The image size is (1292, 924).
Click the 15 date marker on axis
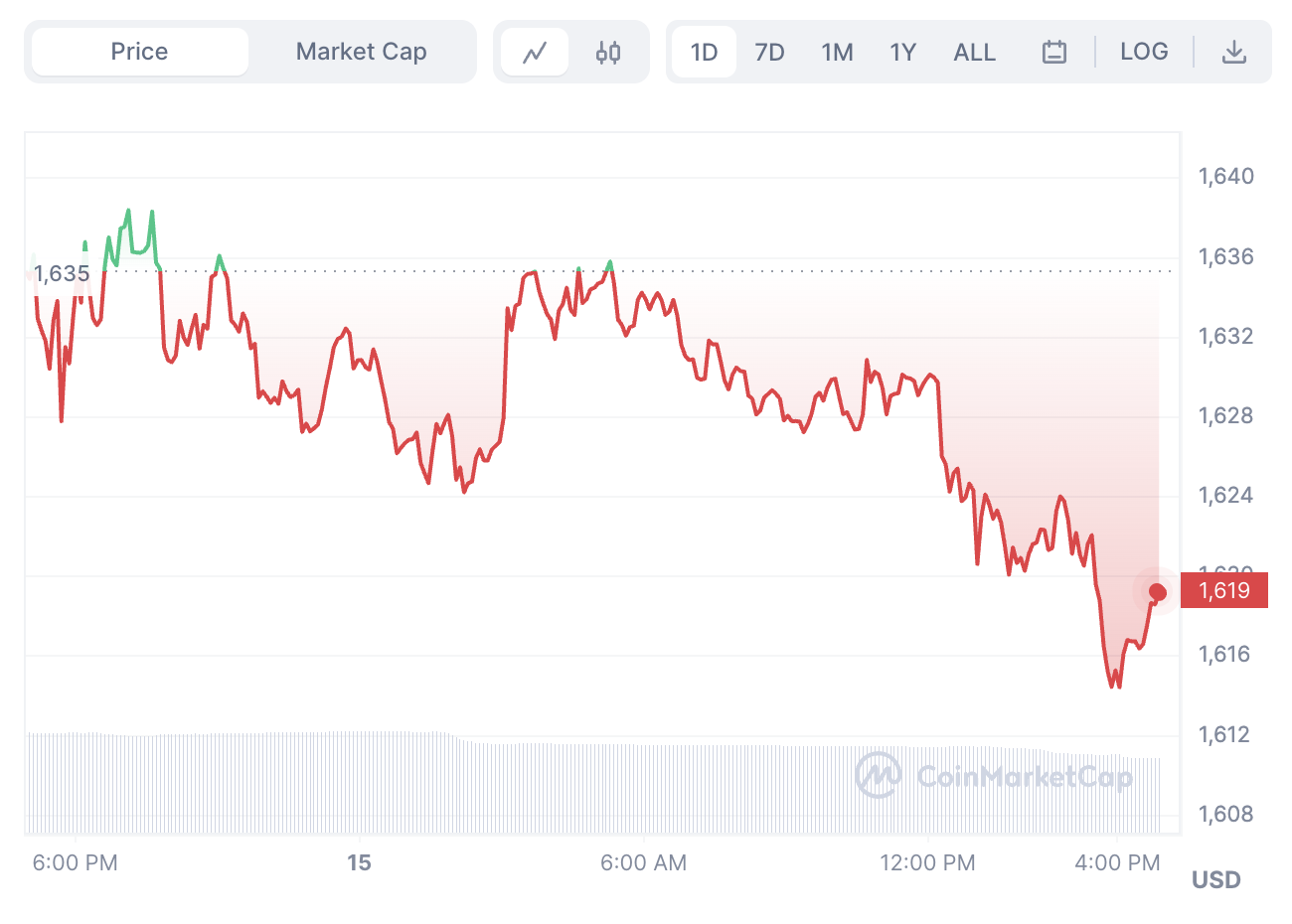point(359,862)
